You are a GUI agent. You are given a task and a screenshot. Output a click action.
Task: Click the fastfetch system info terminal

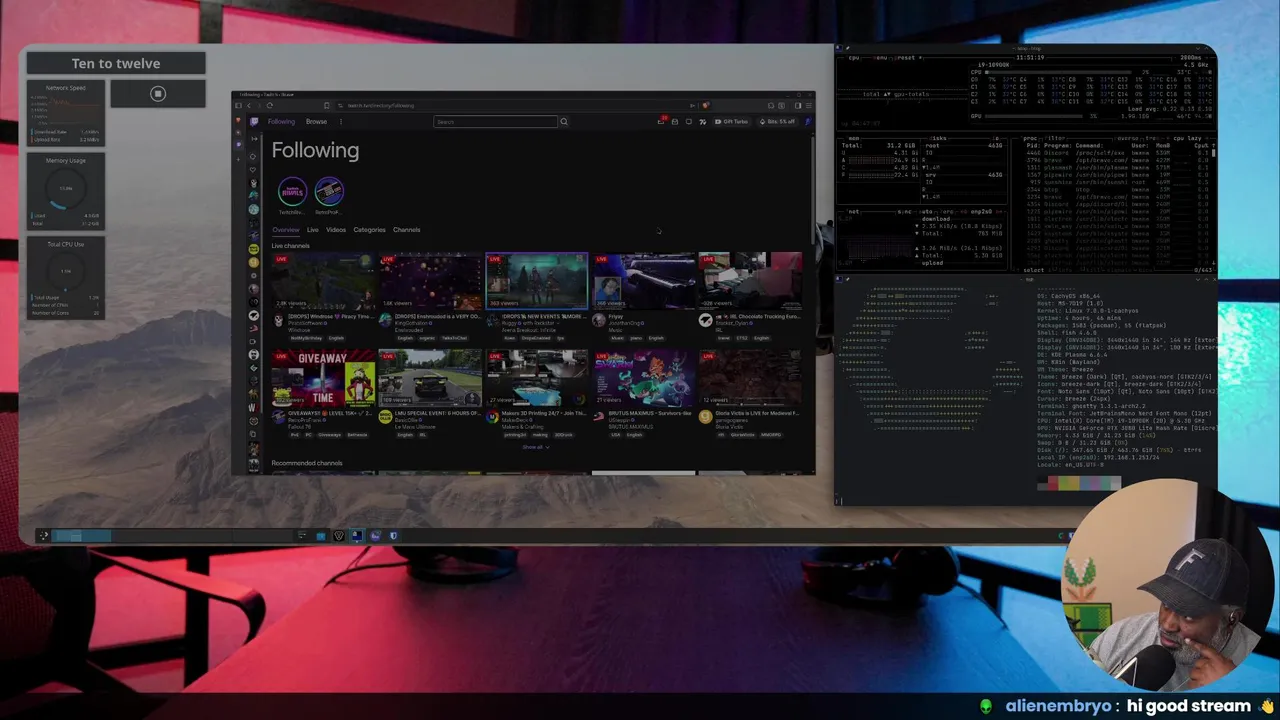[1026, 390]
